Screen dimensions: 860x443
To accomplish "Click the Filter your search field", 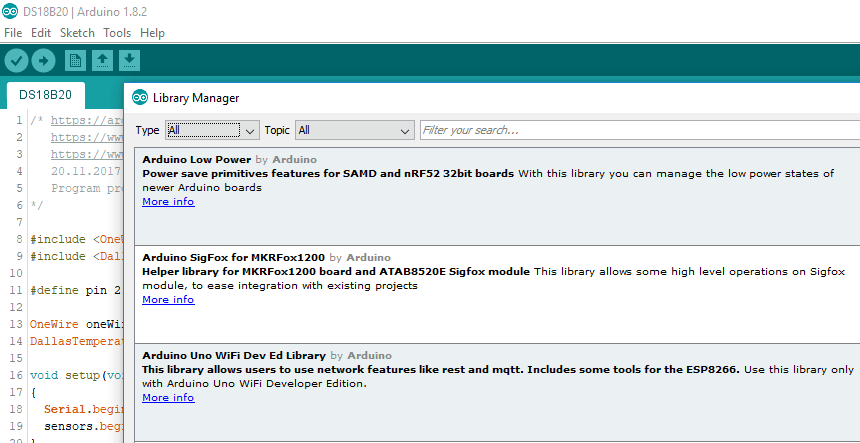I will click(x=640, y=130).
